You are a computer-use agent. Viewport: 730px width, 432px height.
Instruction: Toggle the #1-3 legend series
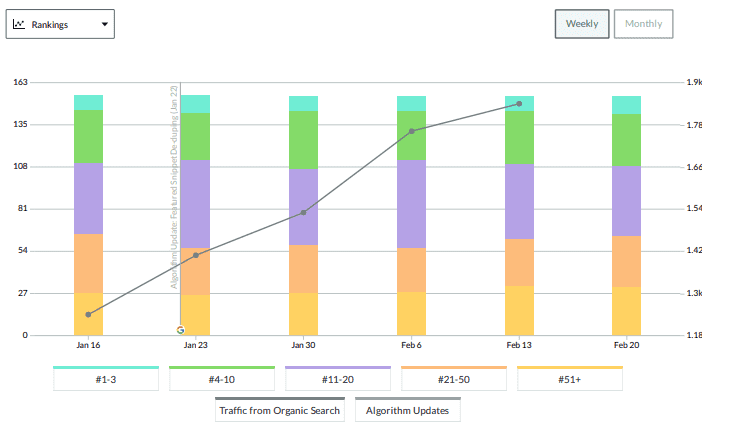[x=106, y=380]
